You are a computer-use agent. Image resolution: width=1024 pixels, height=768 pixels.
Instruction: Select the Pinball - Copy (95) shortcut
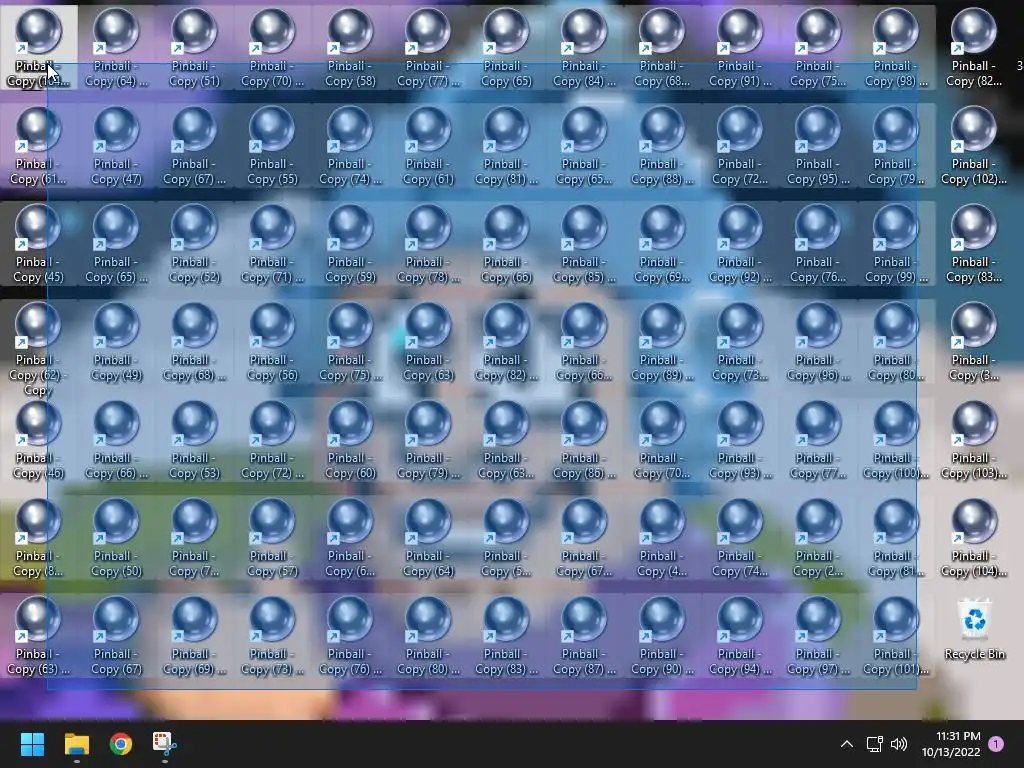coord(818,146)
